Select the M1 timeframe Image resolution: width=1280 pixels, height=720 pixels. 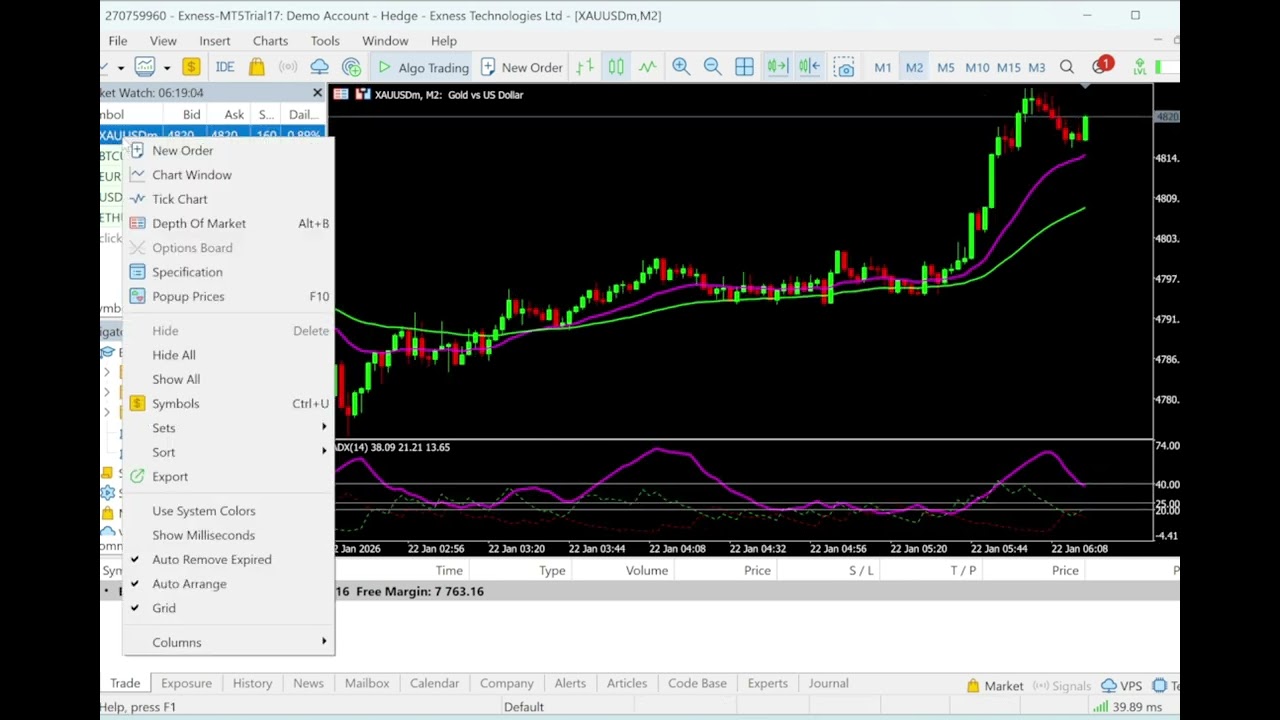coord(882,67)
